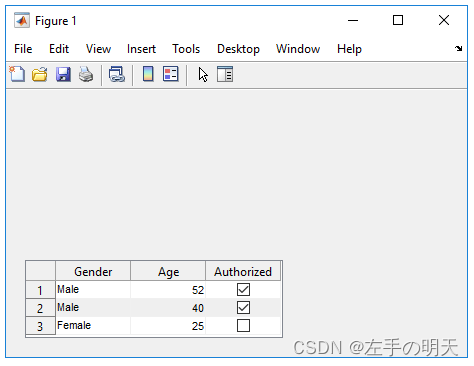Select the Age cell containing 52

pos(168,290)
